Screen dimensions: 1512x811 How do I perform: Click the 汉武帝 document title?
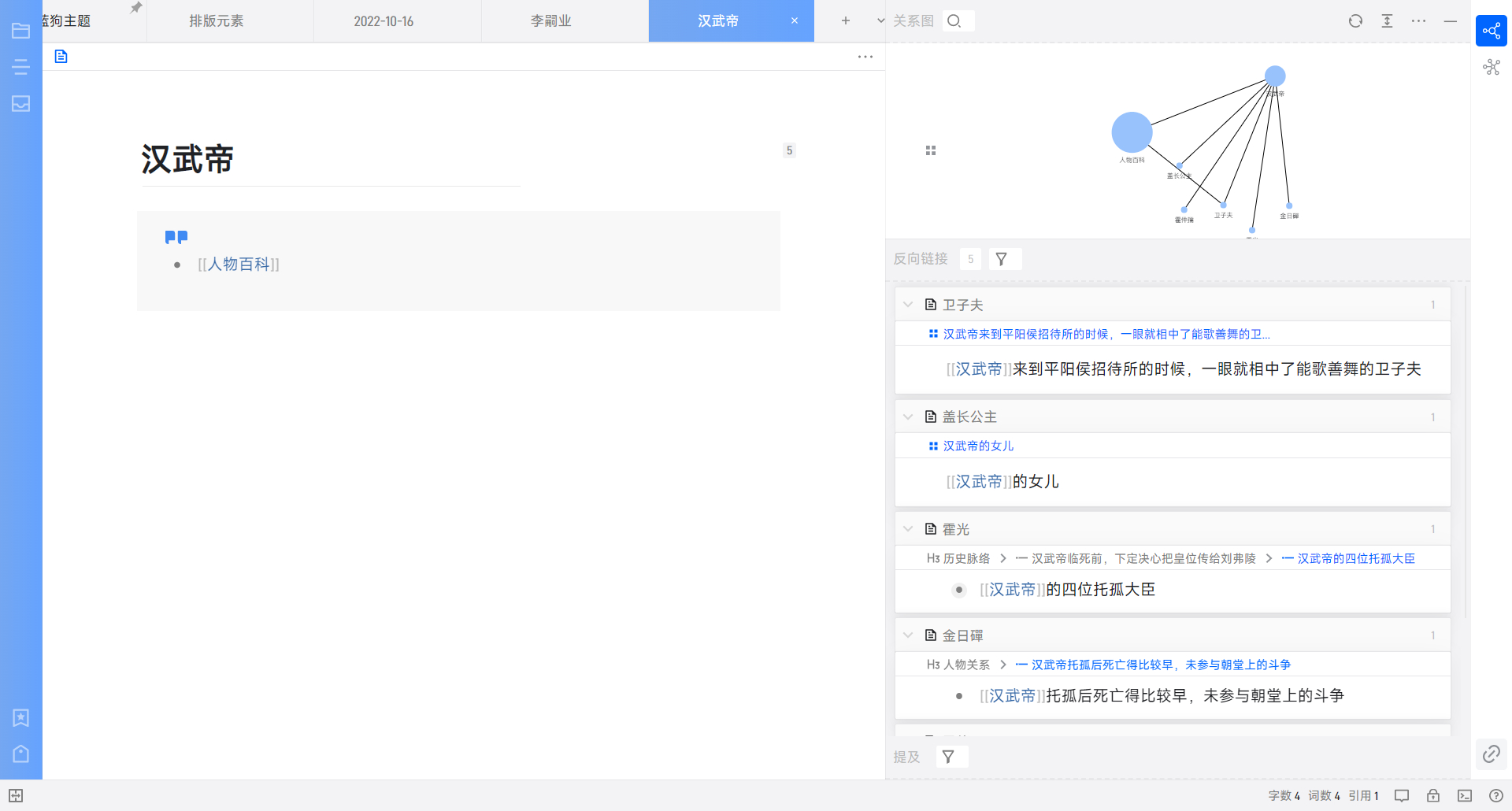click(187, 159)
